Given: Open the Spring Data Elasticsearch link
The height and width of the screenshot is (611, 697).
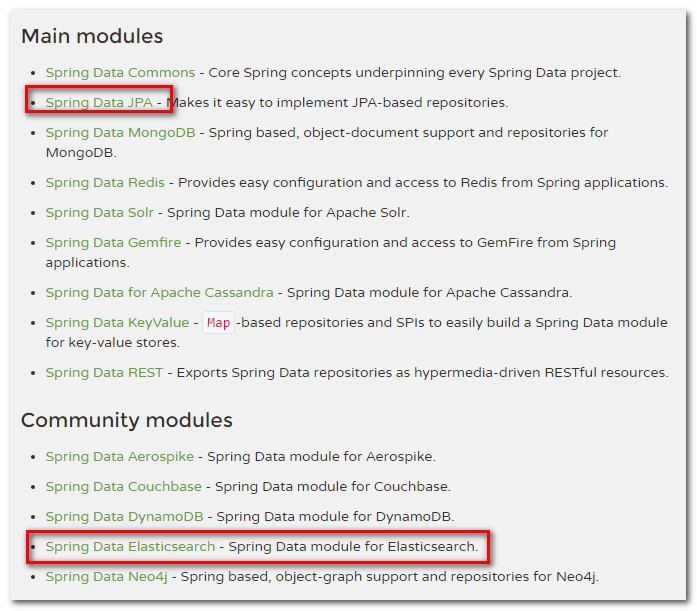Looking at the screenshot, I should 130,547.
